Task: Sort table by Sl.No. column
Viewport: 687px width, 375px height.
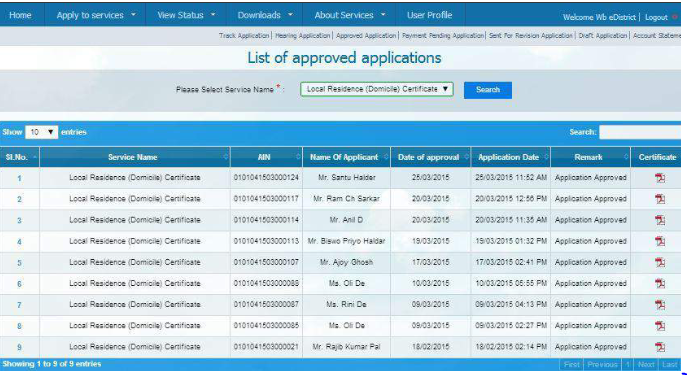Action: [x=20, y=157]
